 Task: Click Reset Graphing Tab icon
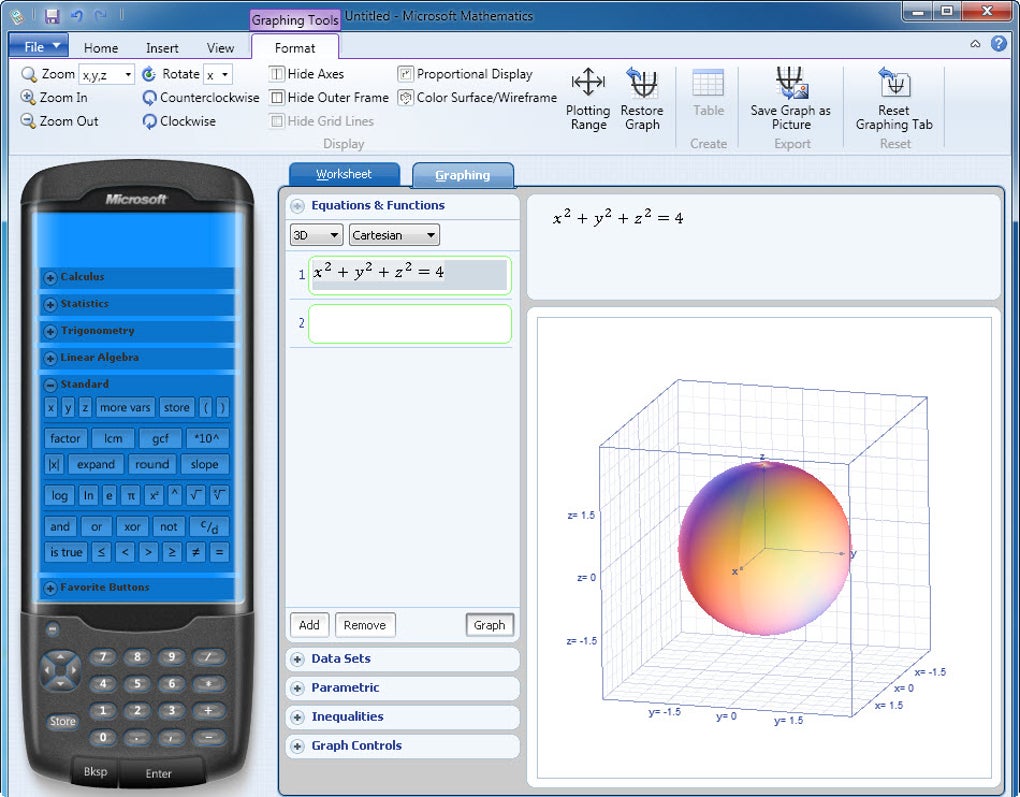tap(894, 82)
